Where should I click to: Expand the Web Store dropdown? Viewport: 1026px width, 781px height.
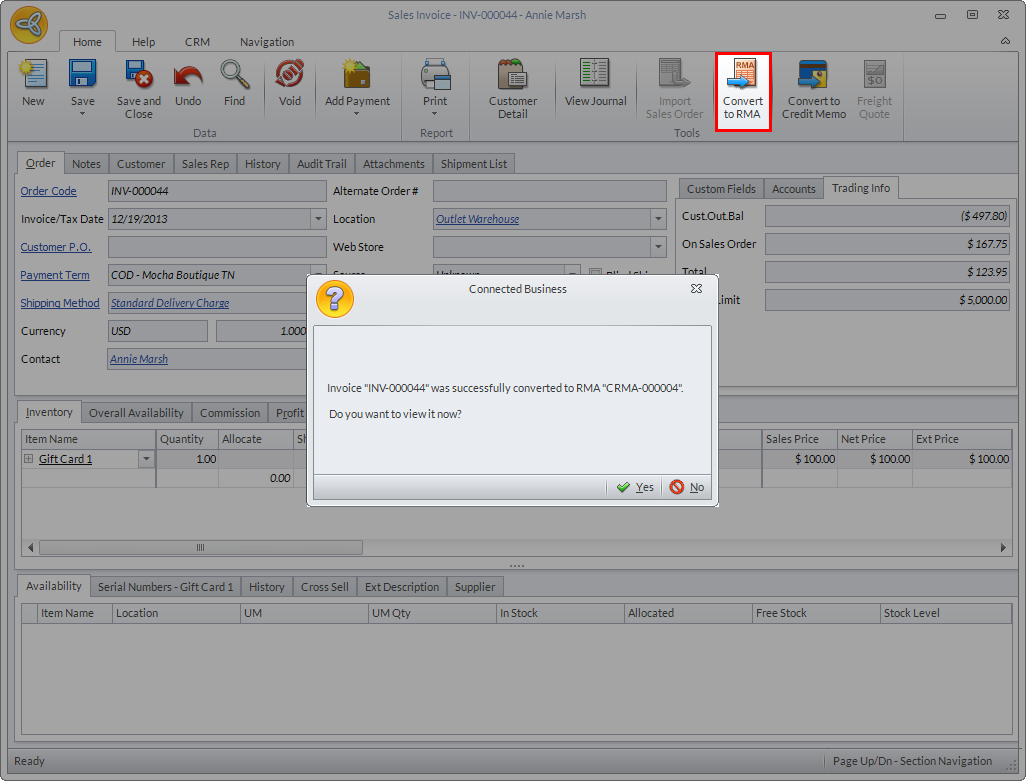click(x=658, y=247)
